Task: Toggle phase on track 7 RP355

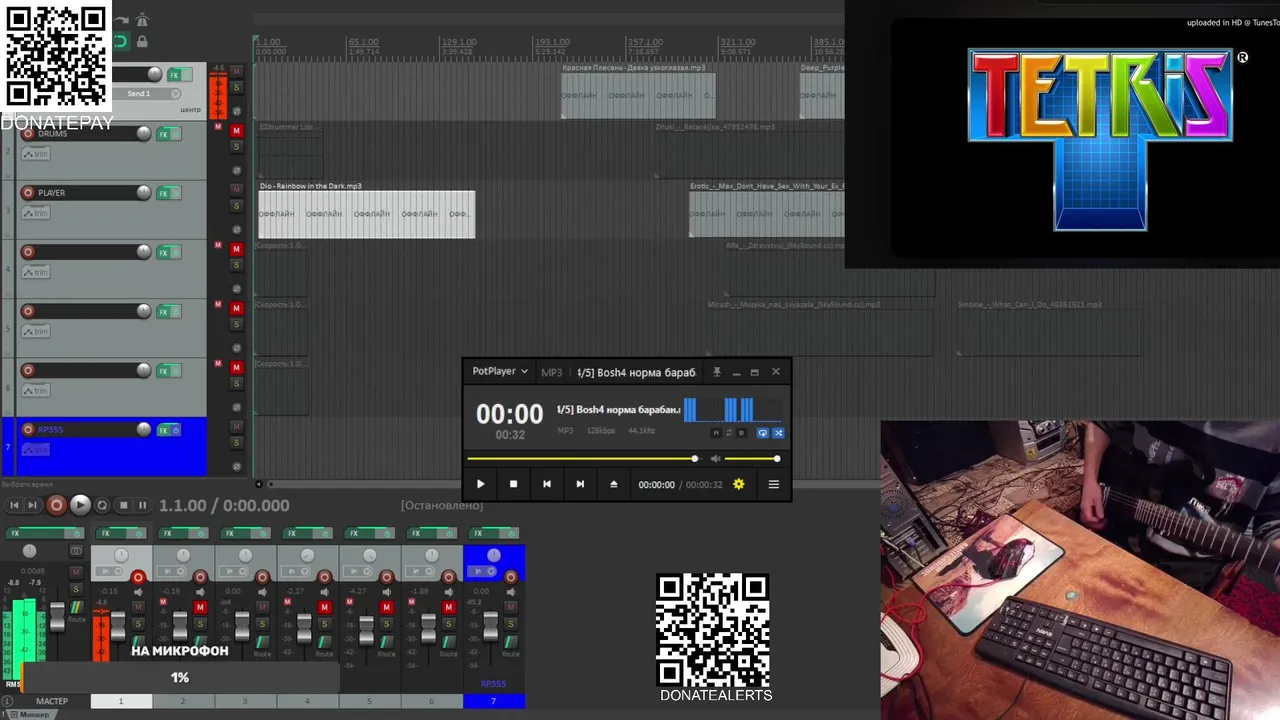Action: pyautogui.click(x=237, y=467)
